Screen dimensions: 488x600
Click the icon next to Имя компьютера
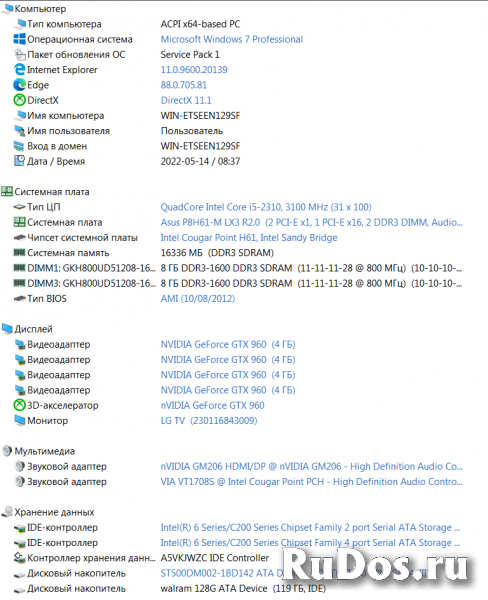click(x=20, y=116)
